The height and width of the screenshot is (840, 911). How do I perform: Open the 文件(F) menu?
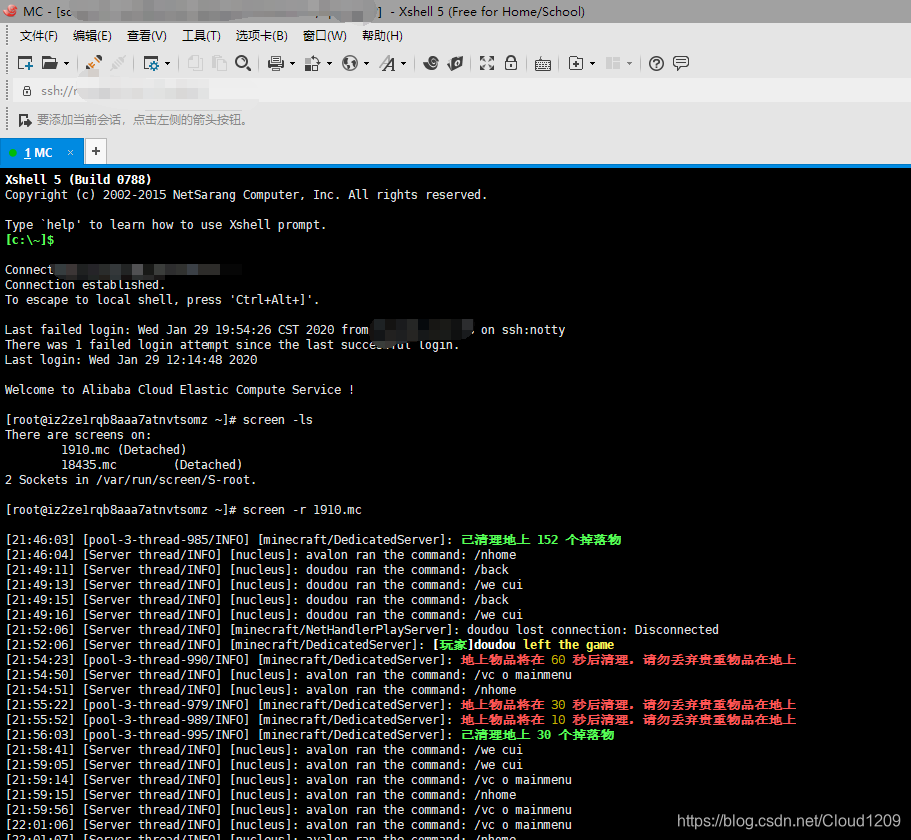pos(38,36)
